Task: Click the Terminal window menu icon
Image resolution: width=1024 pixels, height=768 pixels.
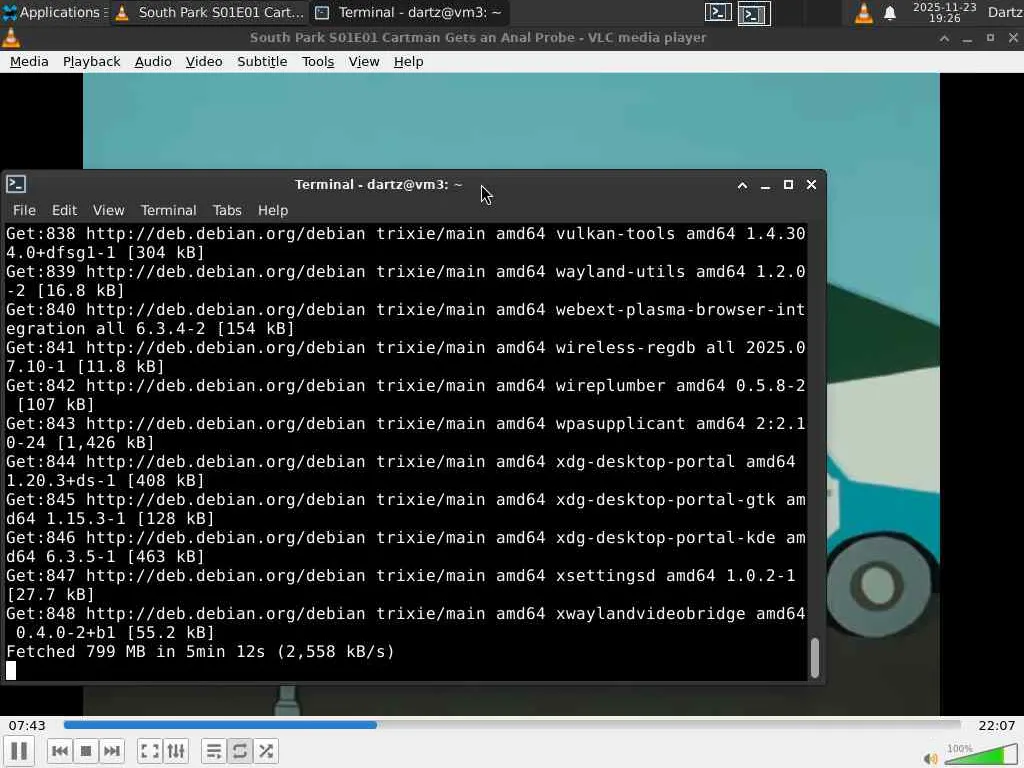Action: (x=16, y=184)
